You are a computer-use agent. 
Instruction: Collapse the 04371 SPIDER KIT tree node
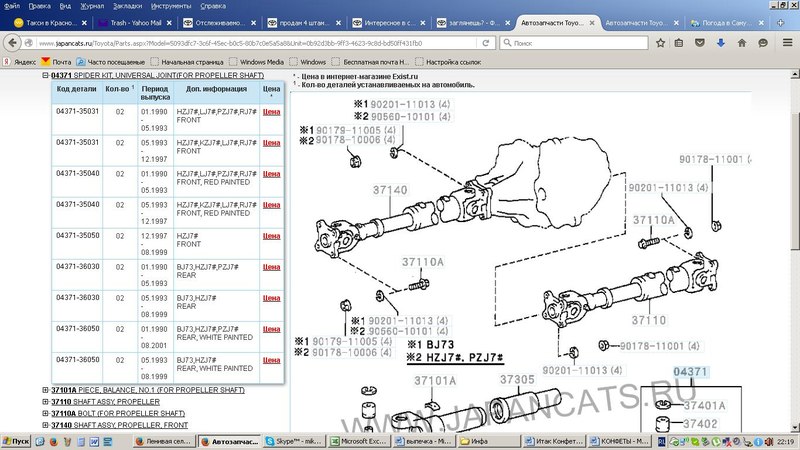[45, 75]
